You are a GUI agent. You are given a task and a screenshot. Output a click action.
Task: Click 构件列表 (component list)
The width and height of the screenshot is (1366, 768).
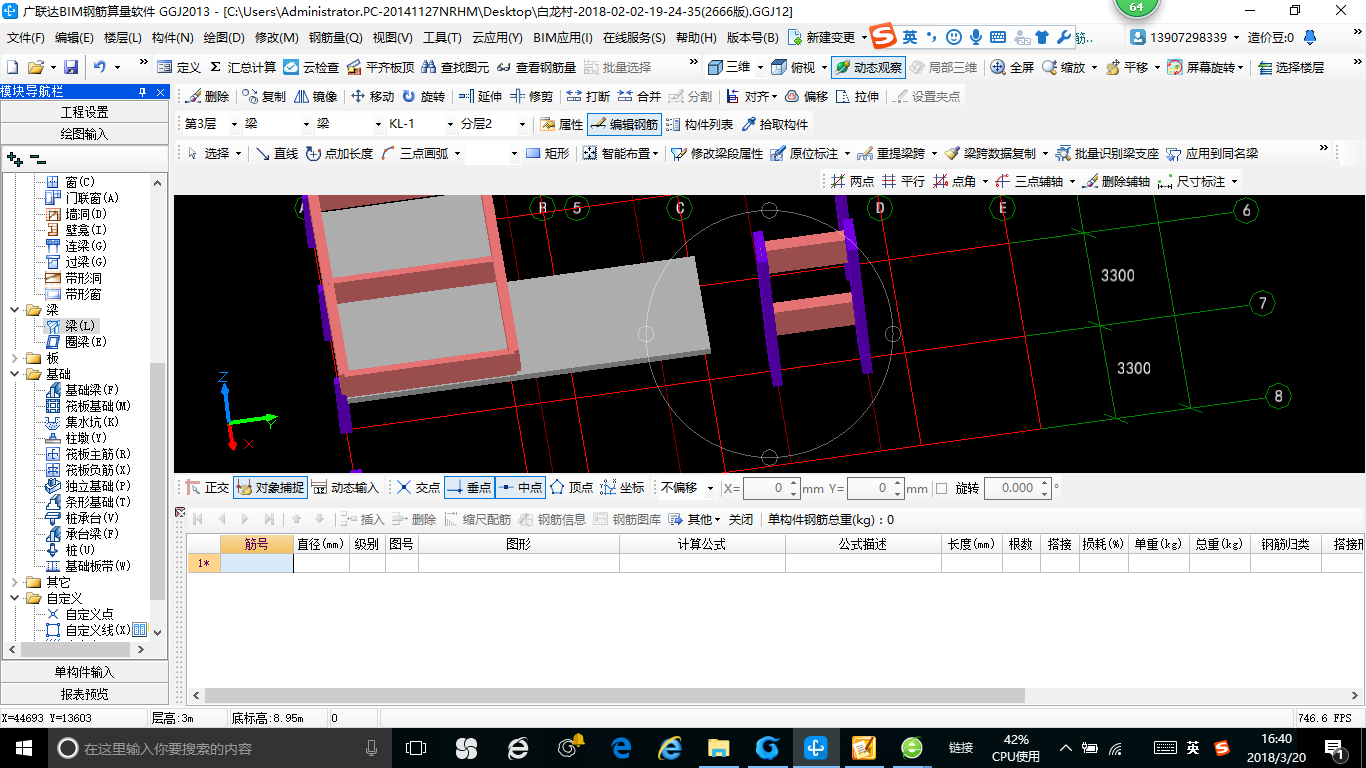699,125
